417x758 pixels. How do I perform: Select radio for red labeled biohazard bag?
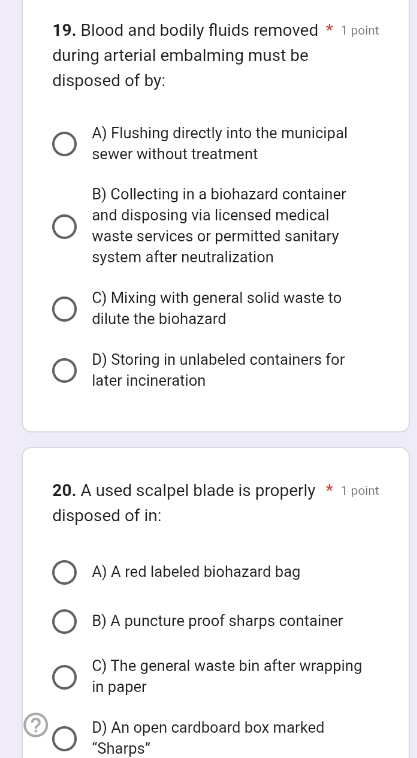[x=64, y=572]
